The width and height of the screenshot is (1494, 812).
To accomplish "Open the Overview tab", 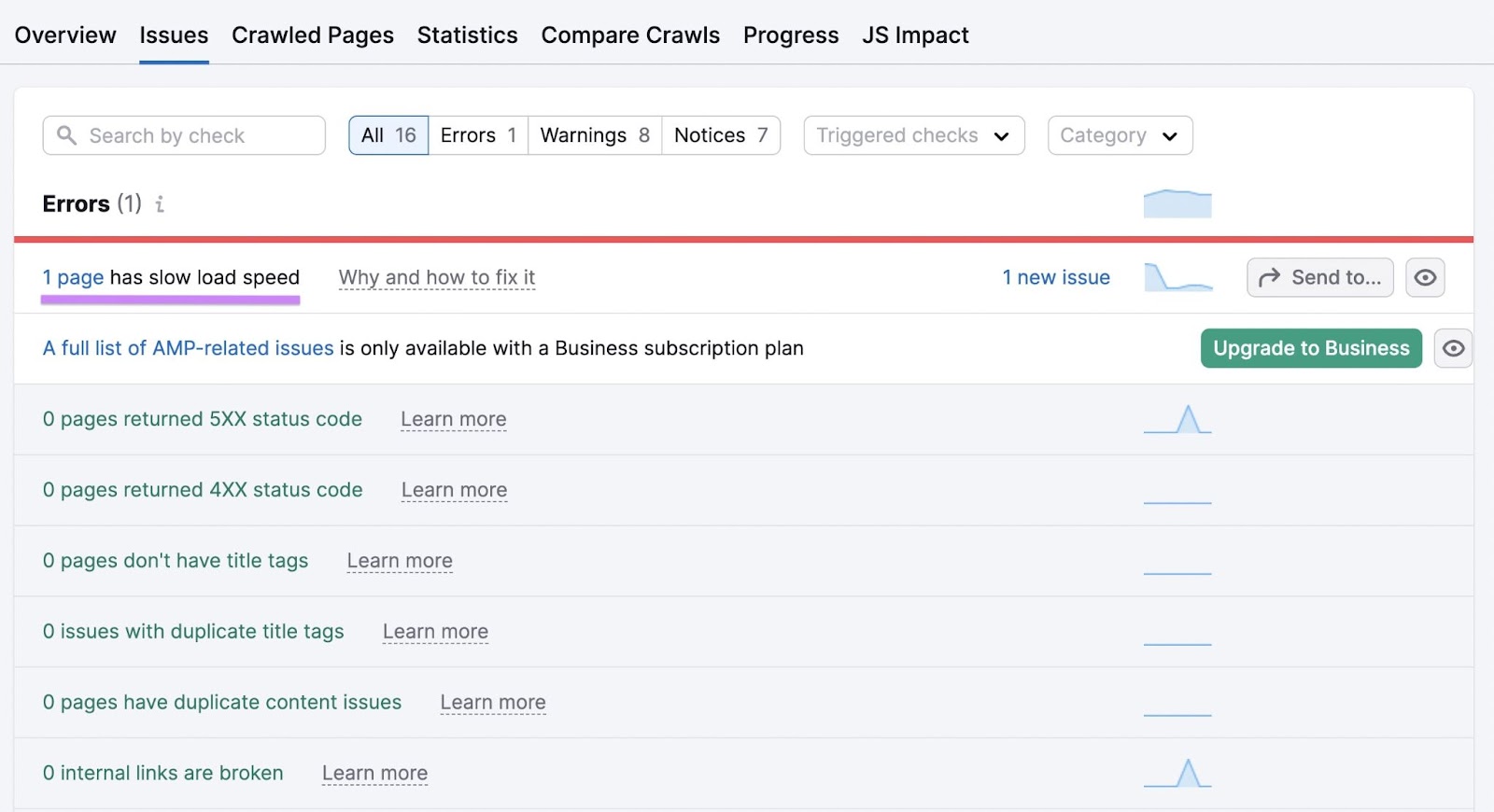I will click(x=65, y=35).
